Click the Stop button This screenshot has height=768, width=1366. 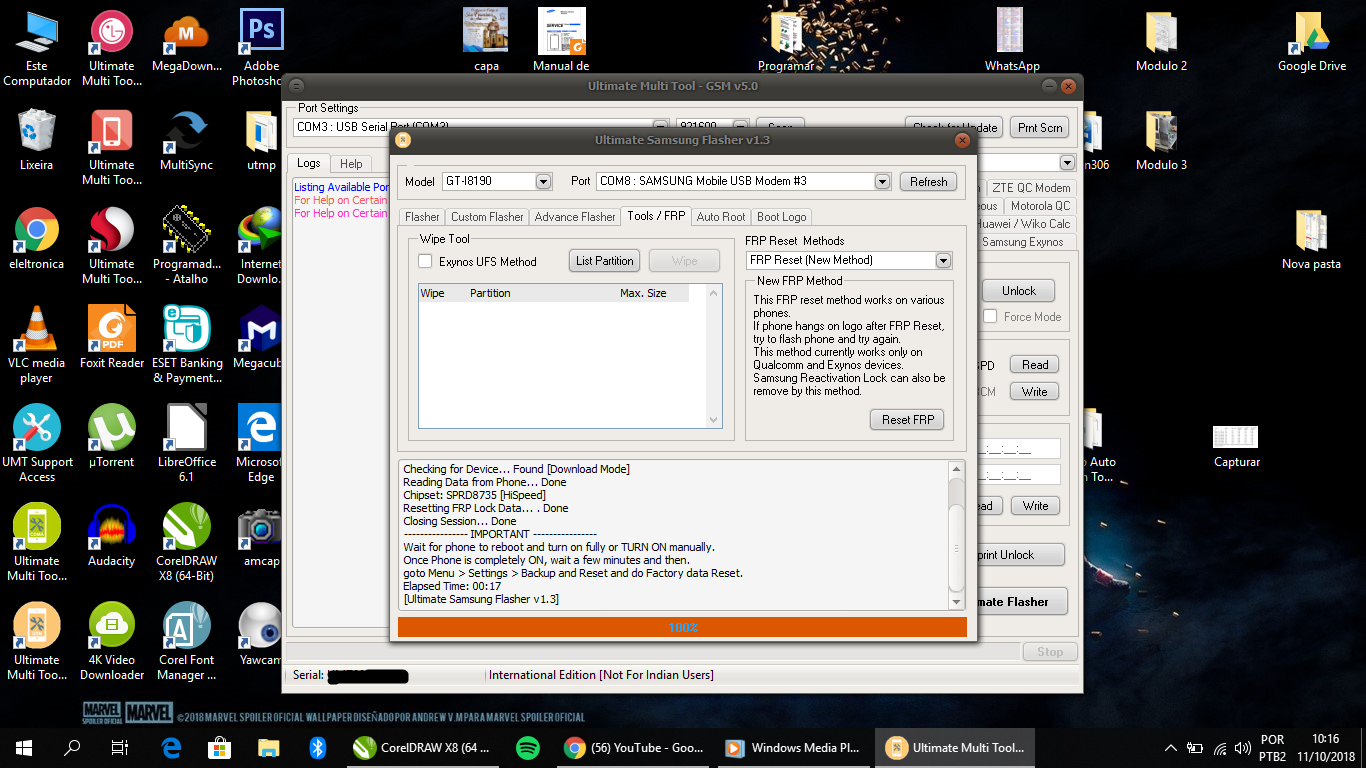coord(1050,651)
